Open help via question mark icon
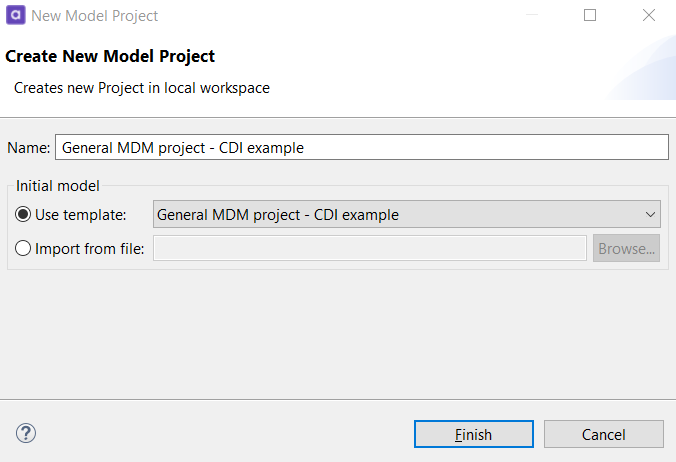The image size is (676, 462). click(26, 433)
